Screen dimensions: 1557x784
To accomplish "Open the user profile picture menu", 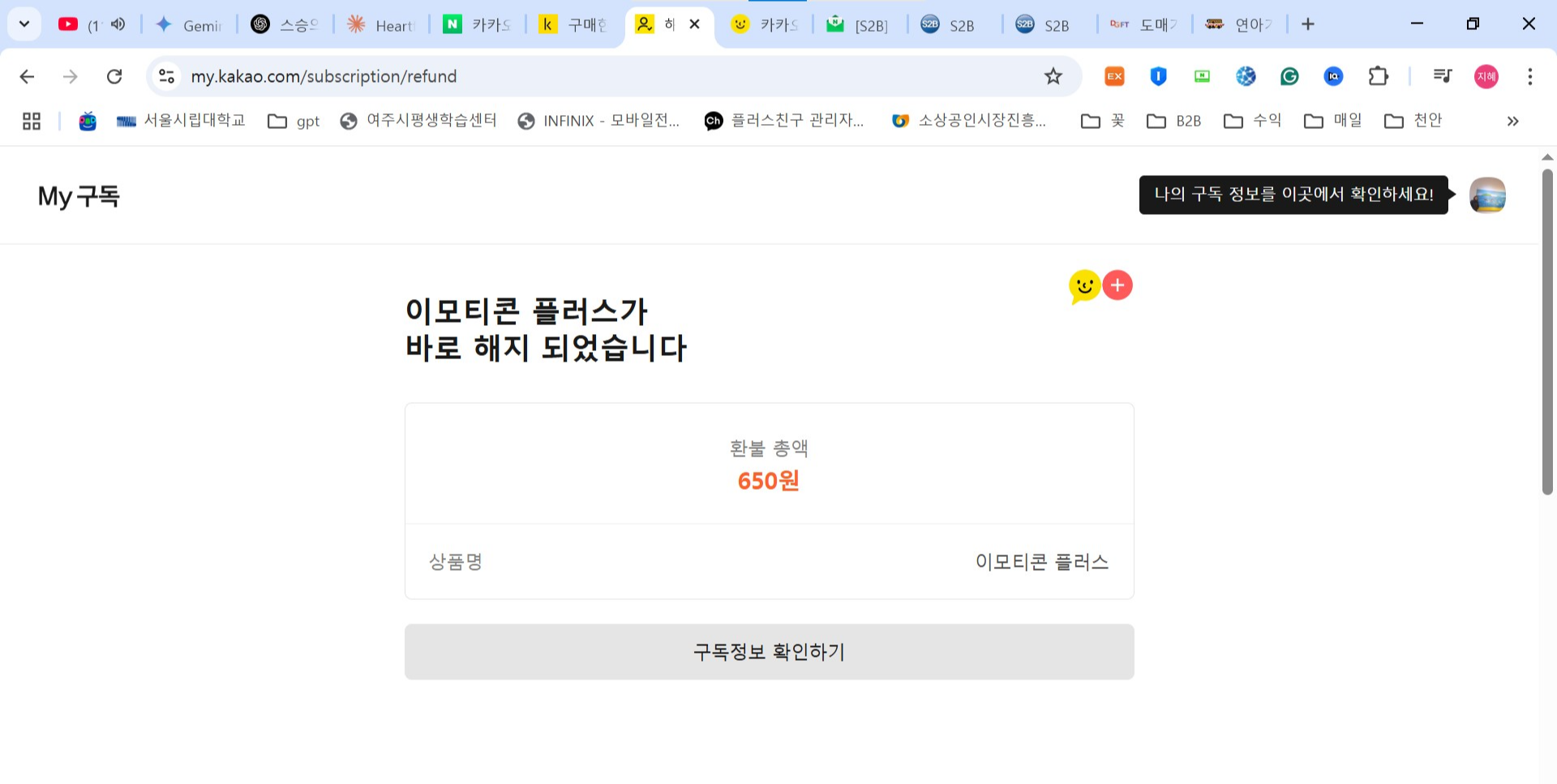I will pos(1487,195).
